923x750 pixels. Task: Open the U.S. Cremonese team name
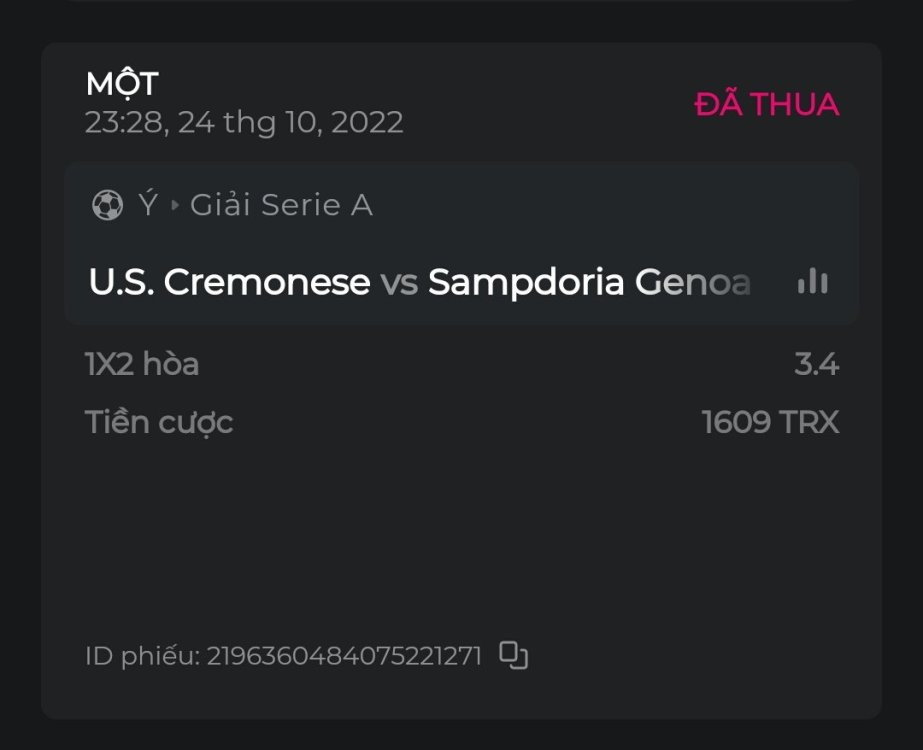(229, 283)
